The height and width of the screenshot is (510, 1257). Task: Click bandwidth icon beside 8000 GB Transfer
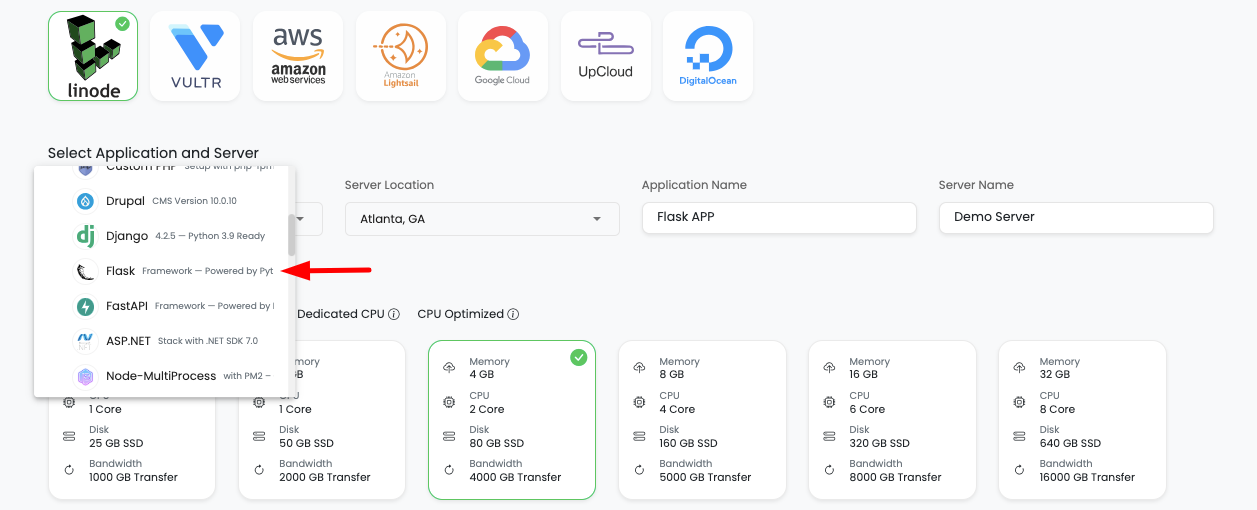pos(829,470)
